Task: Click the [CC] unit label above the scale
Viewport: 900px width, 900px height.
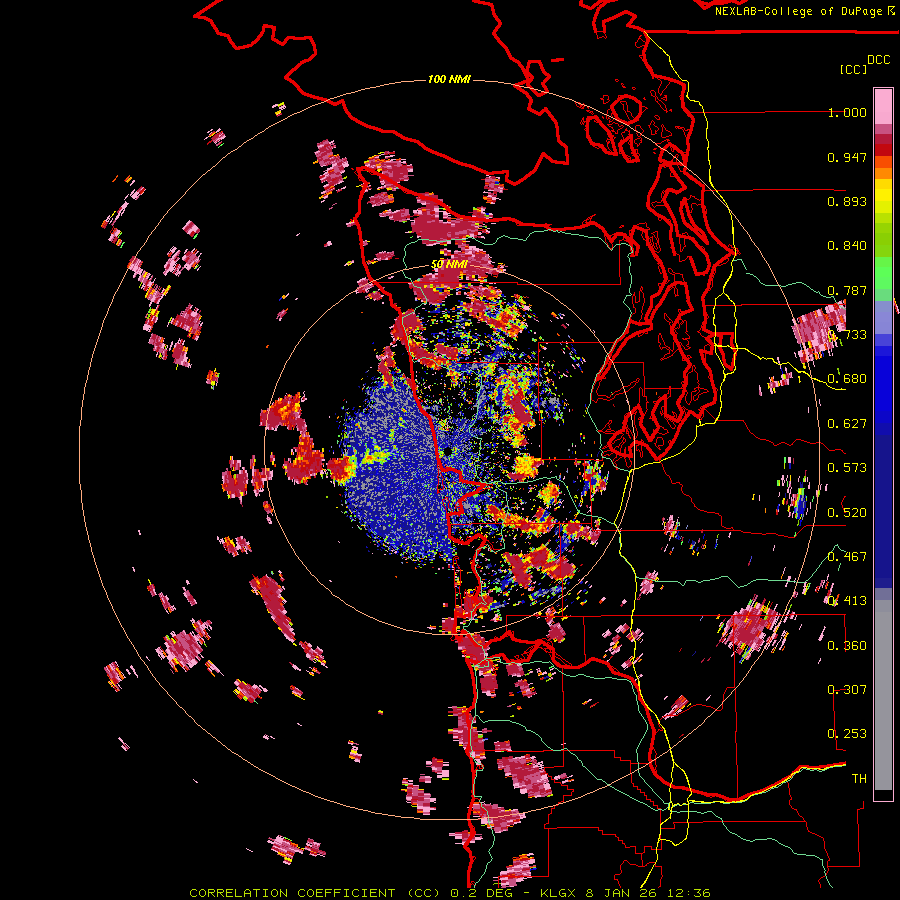Action: [853, 69]
